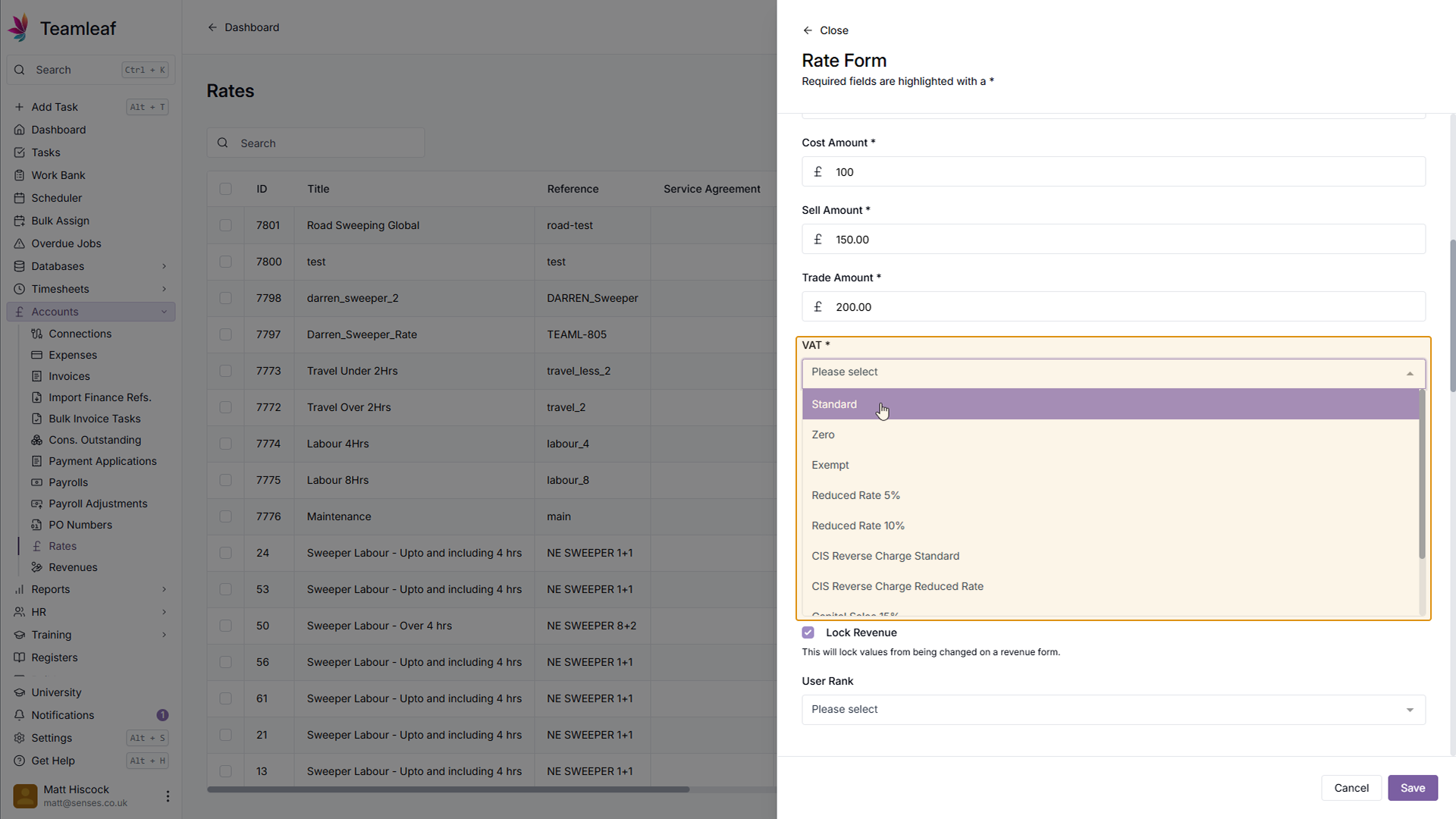Image resolution: width=1456 pixels, height=819 pixels.
Task: Open user menu three-dots icon
Action: click(168, 795)
